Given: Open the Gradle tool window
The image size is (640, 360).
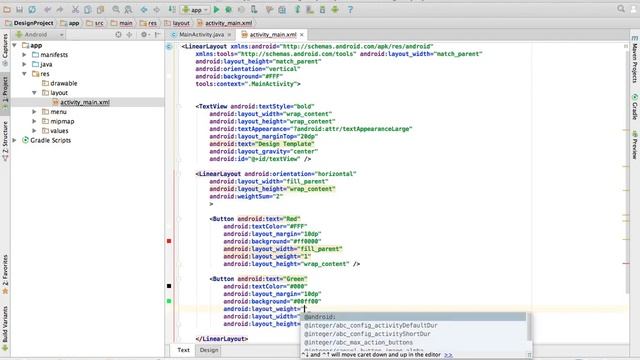Looking at the screenshot, I should click(x=635, y=107).
